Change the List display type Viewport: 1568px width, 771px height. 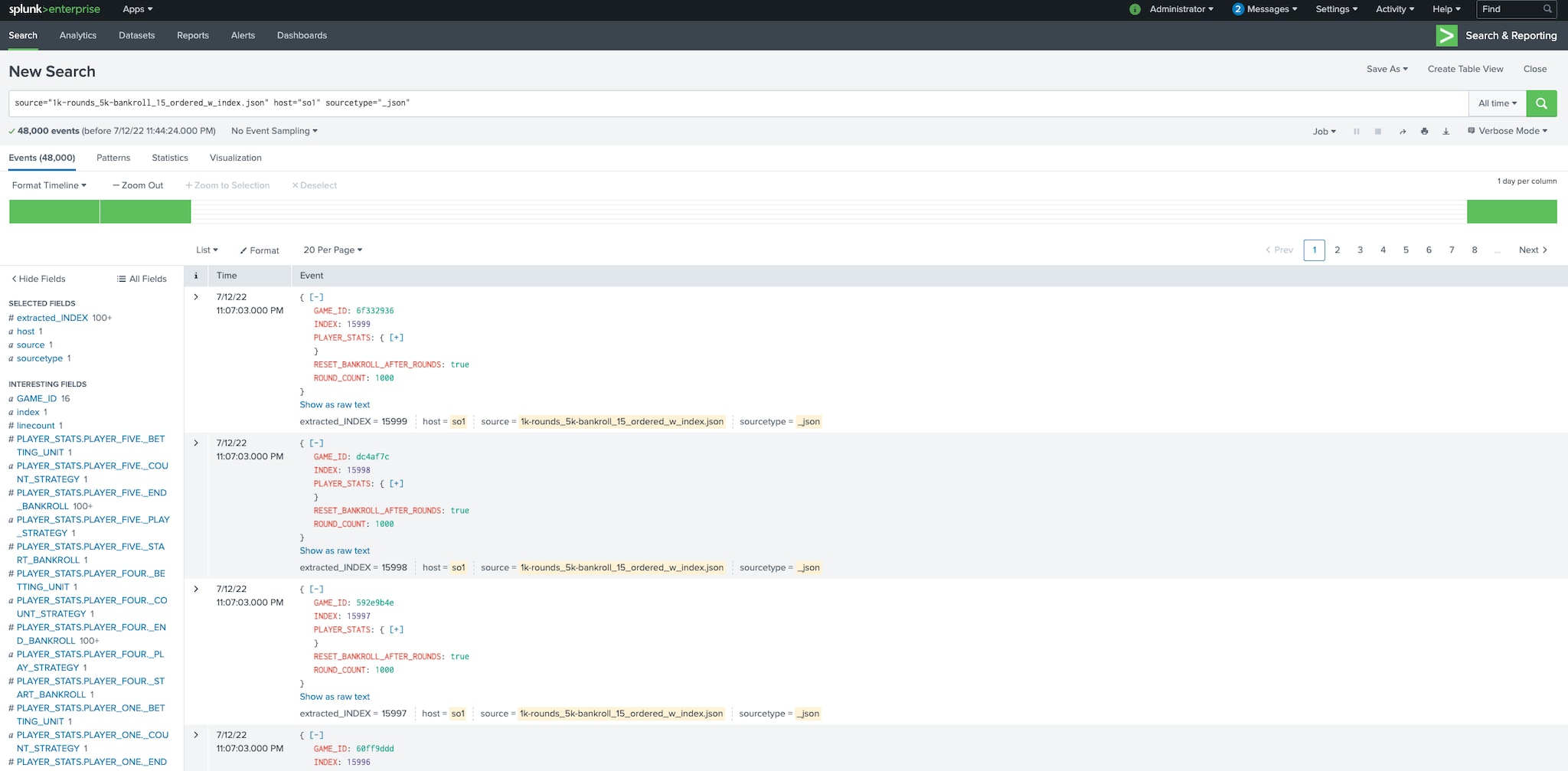pyautogui.click(x=207, y=250)
